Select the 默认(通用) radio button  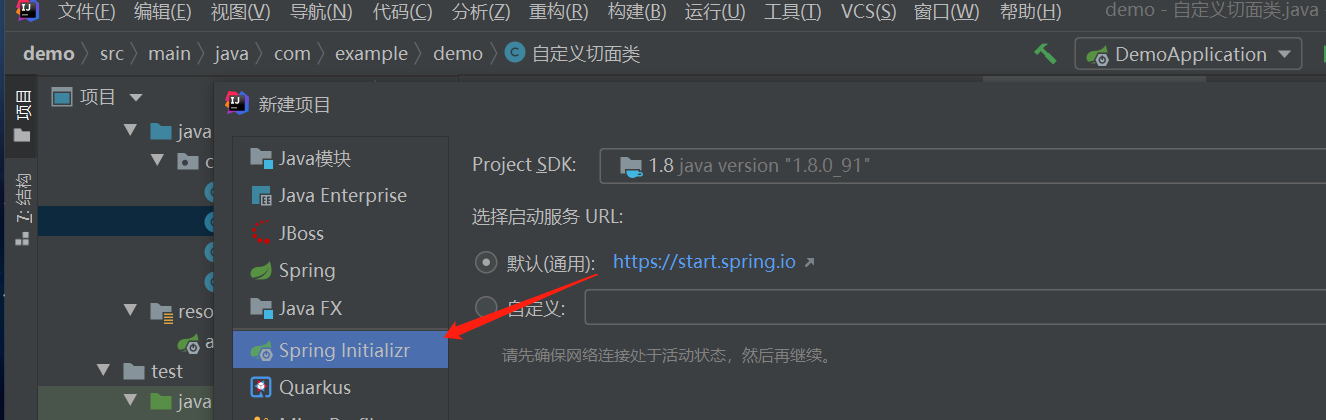[x=486, y=263]
